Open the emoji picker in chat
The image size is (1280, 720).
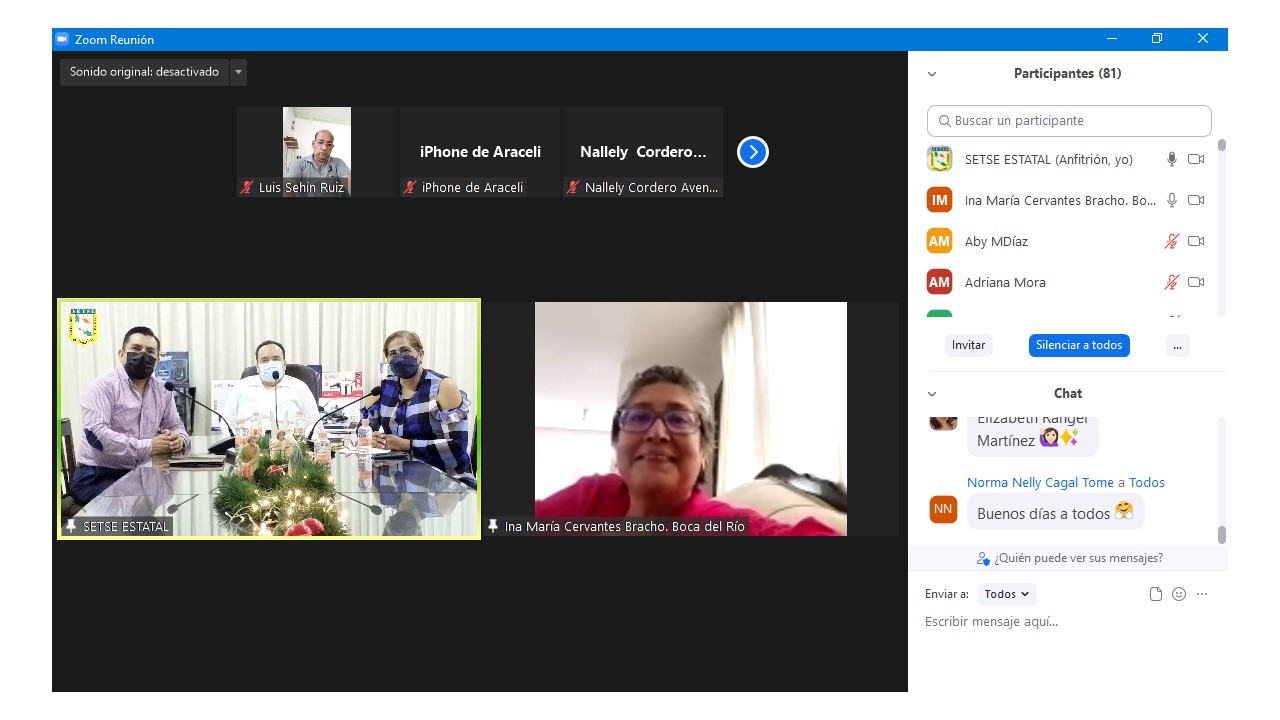1179,594
